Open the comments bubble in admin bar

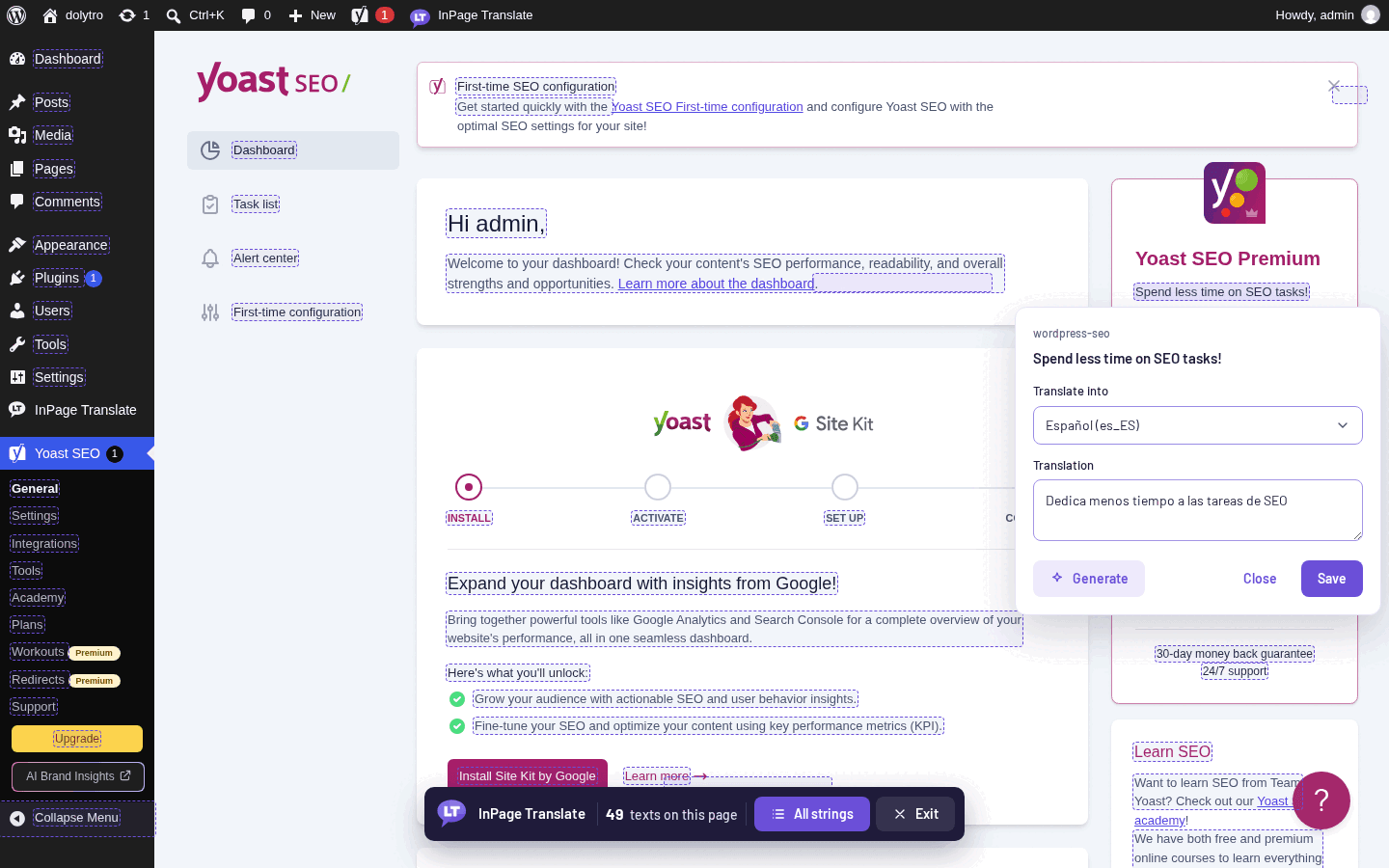[256, 15]
